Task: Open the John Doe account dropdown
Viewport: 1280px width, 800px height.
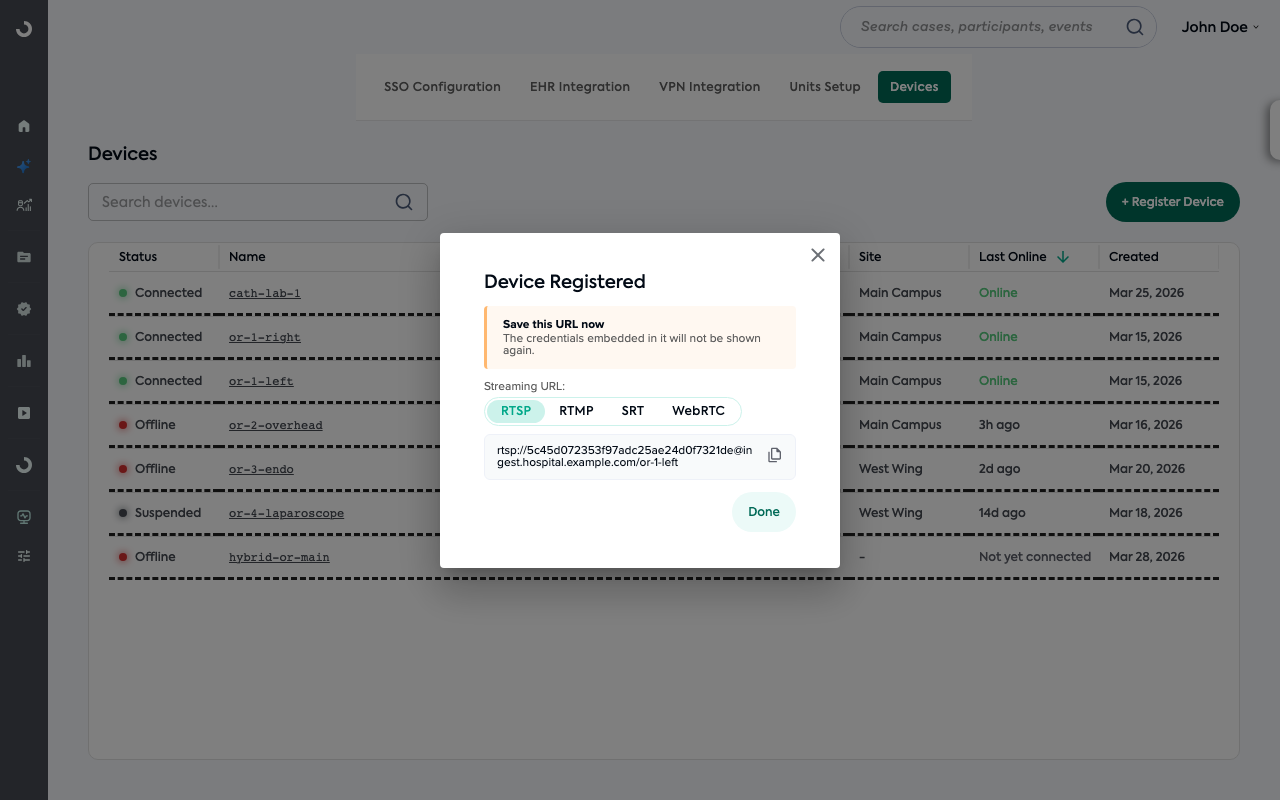Action: click(x=1220, y=27)
